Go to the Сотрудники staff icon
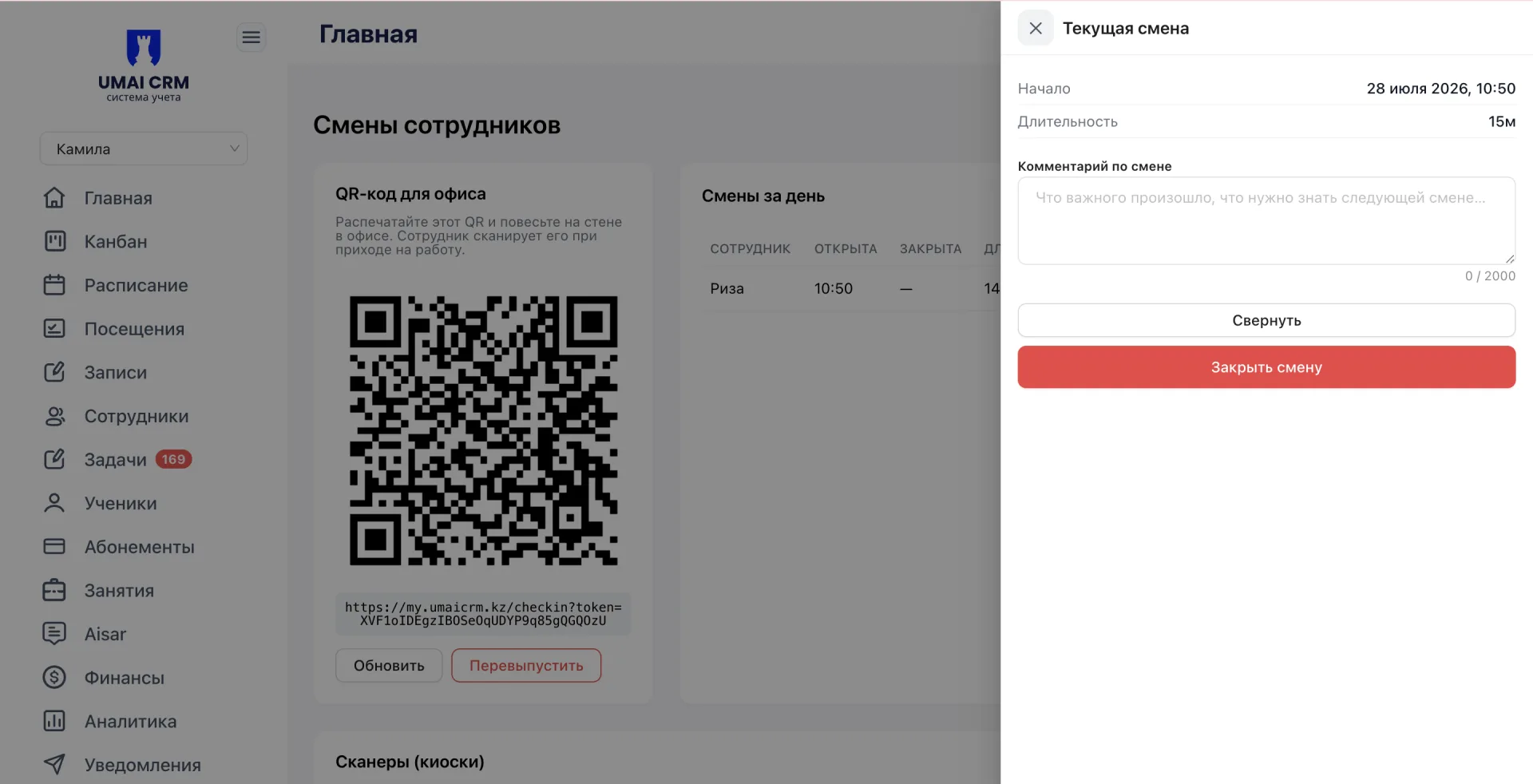The width and height of the screenshot is (1533, 784). (54, 416)
